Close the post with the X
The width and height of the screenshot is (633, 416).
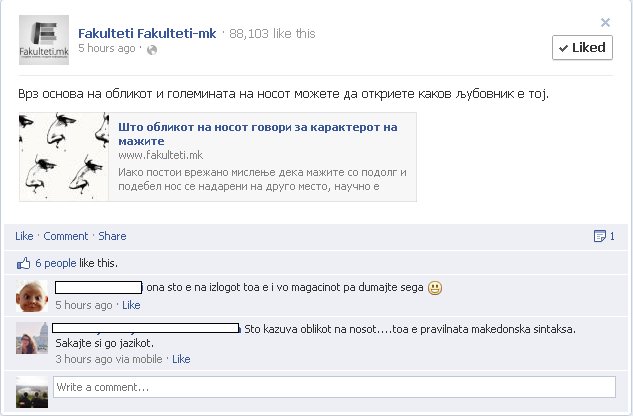click(605, 22)
